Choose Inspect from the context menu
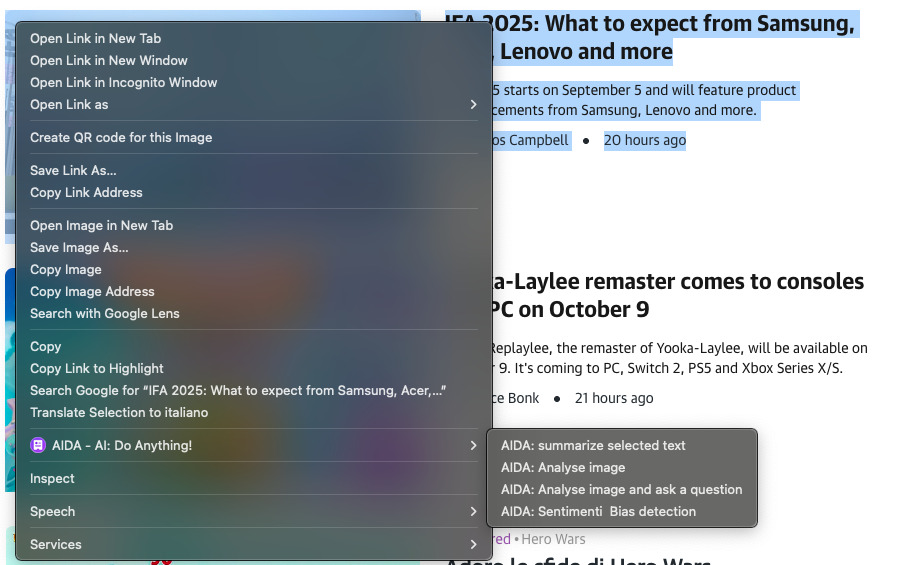The width and height of the screenshot is (910, 565). click(x=254, y=479)
